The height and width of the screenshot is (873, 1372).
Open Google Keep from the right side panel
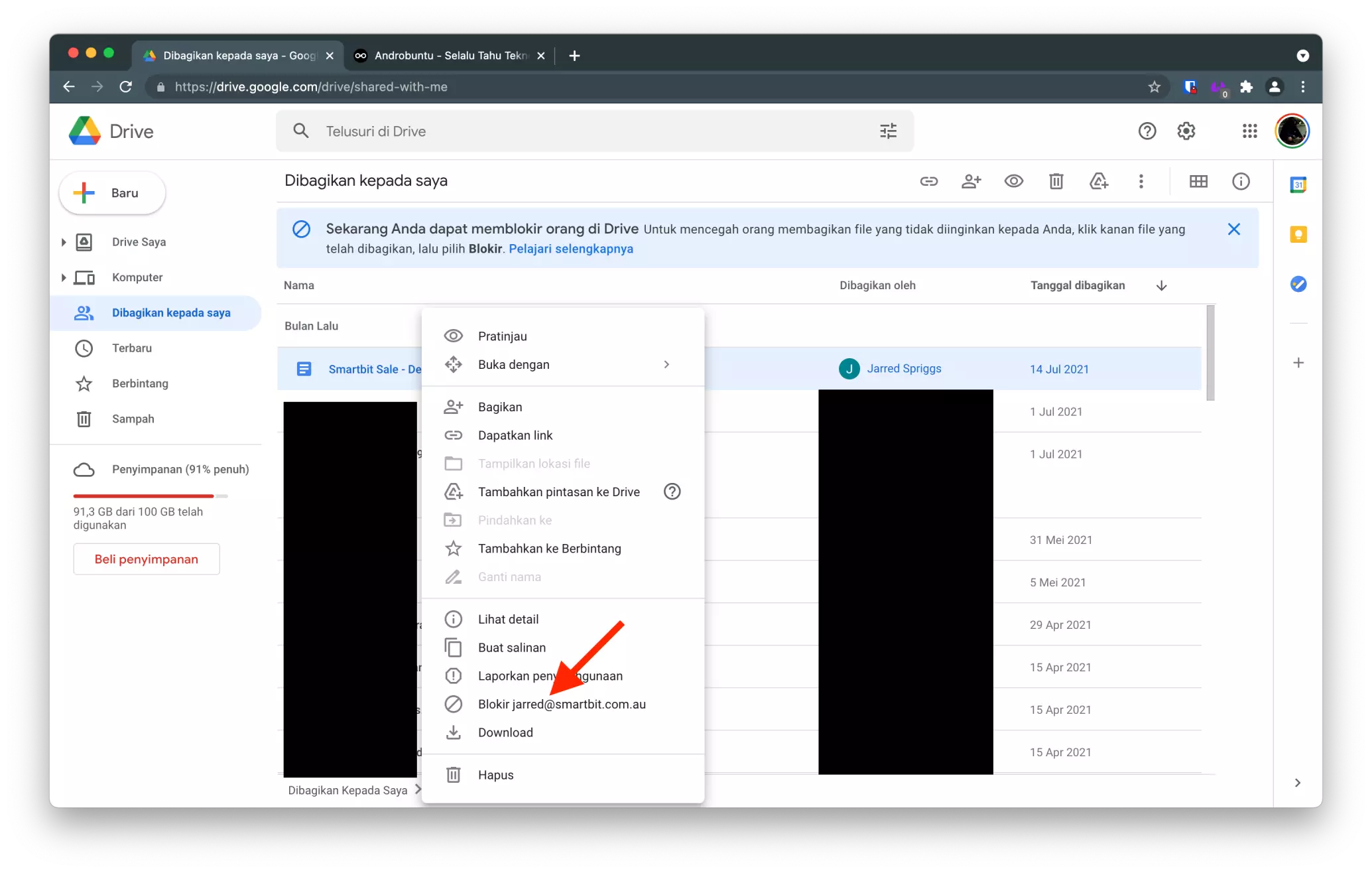(x=1298, y=235)
